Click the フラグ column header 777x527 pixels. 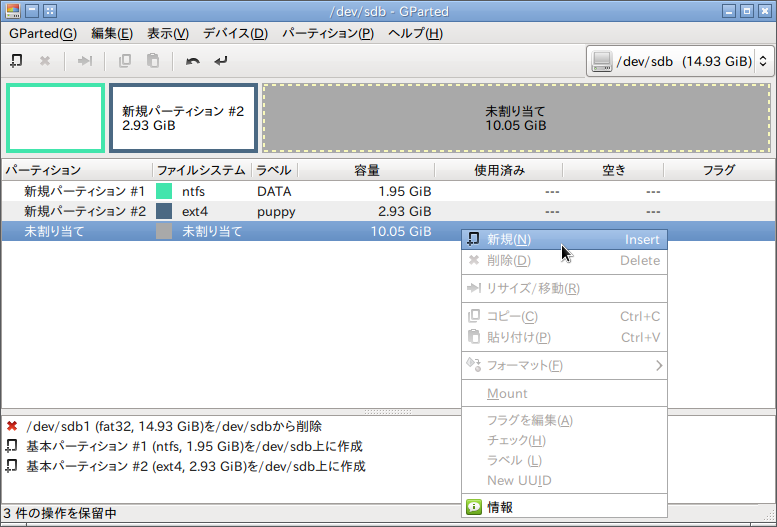click(719, 170)
